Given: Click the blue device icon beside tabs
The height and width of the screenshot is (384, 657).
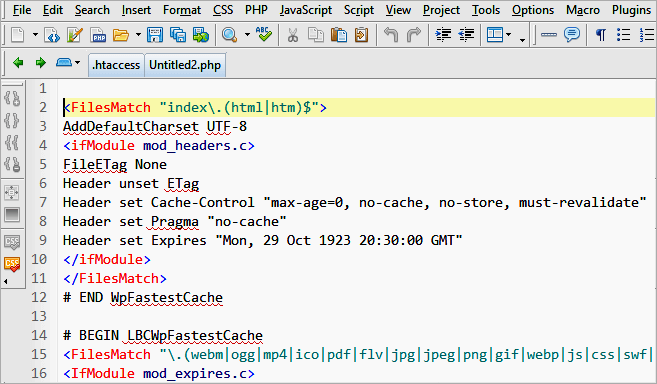Looking at the screenshot, I should (x=64, y=62).
